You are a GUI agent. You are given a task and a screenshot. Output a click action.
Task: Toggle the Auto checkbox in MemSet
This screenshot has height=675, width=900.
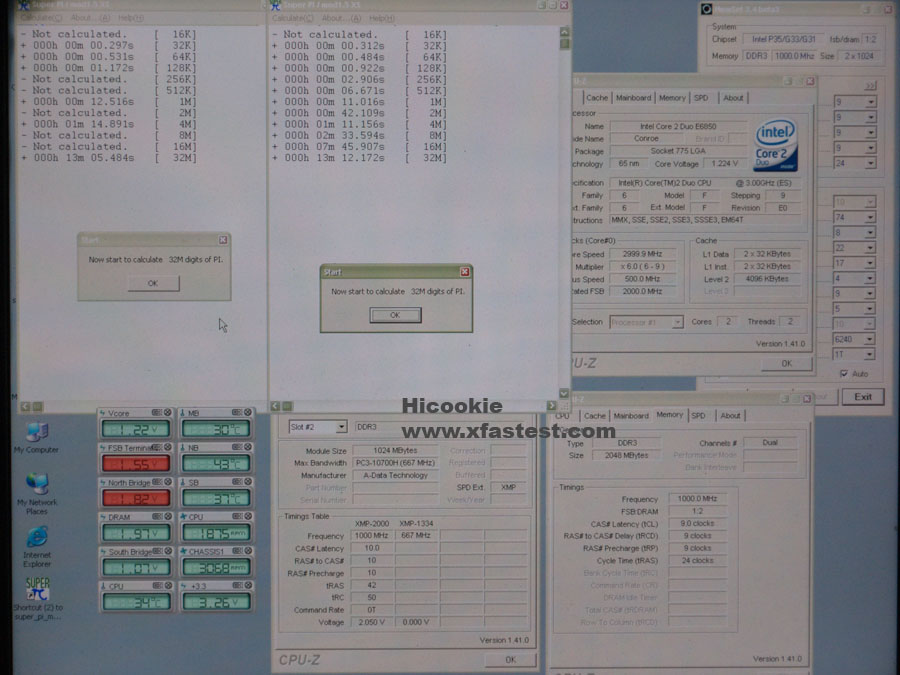[x=844, y=374]
